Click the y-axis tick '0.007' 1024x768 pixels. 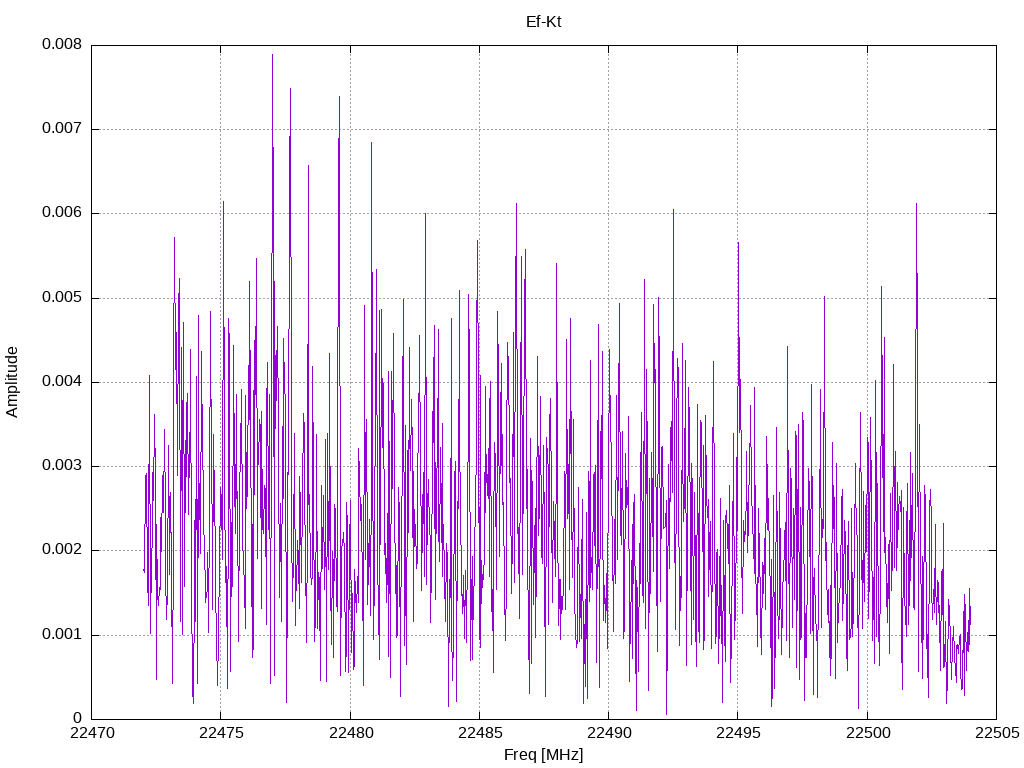click(62, 128)
